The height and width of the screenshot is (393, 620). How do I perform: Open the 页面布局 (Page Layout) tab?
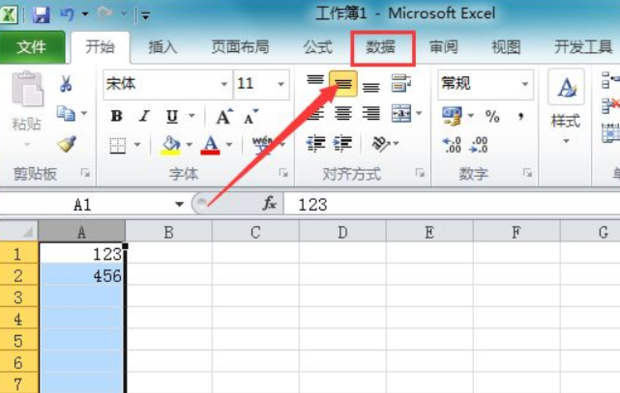click(x=240, y=47)
